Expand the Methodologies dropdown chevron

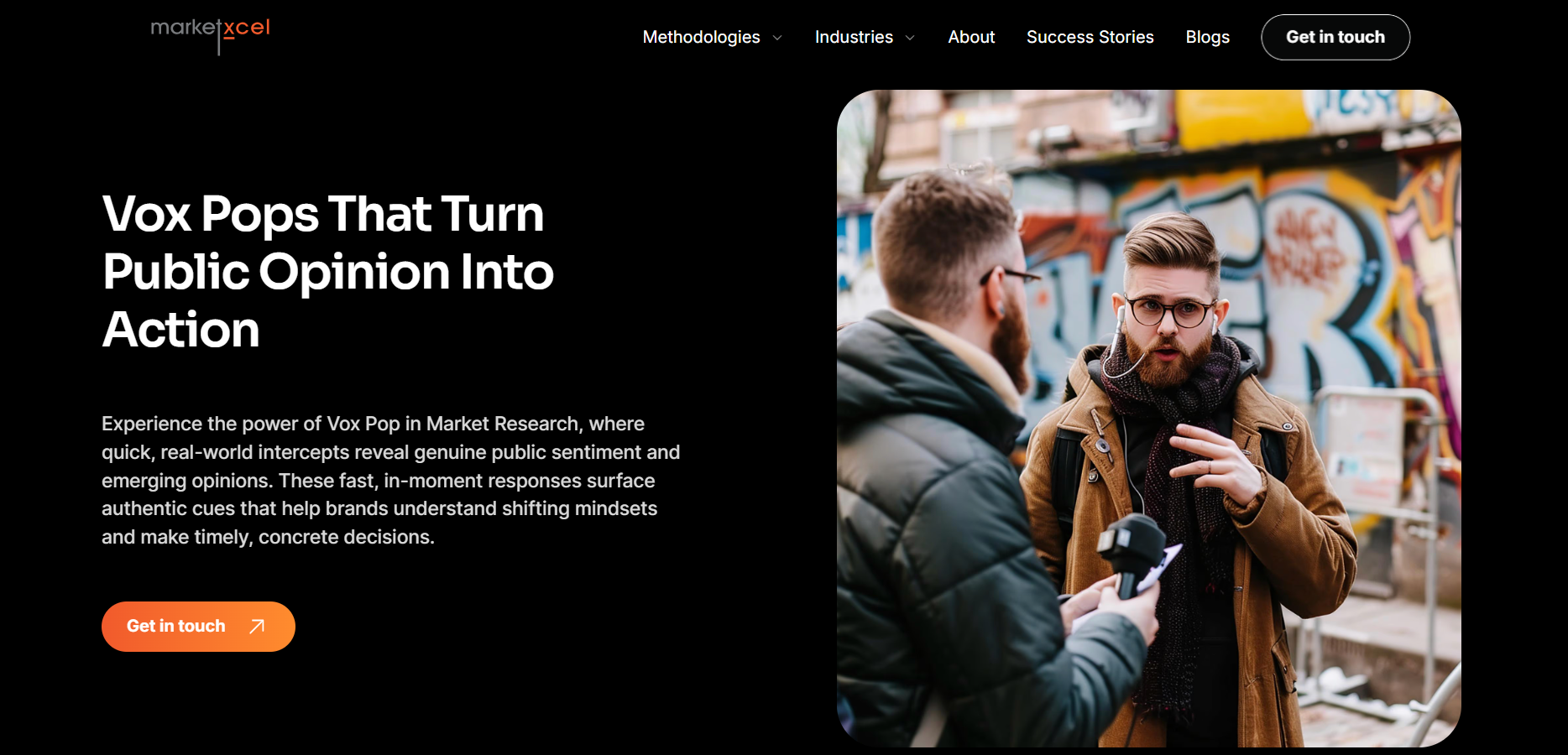click(778, 38)
